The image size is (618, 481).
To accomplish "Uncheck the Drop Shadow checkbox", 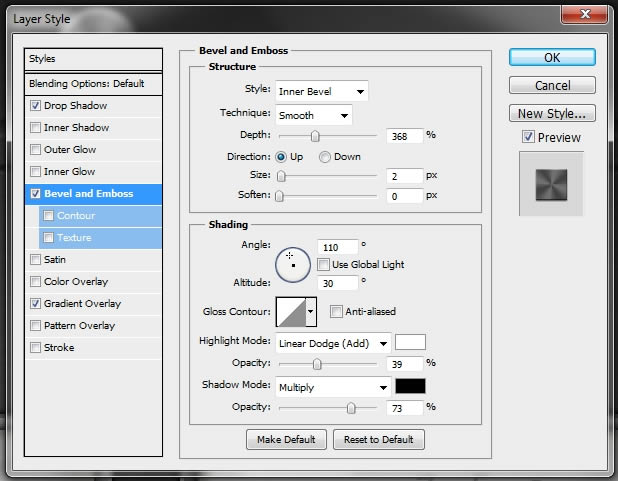I will pos(35,105).
